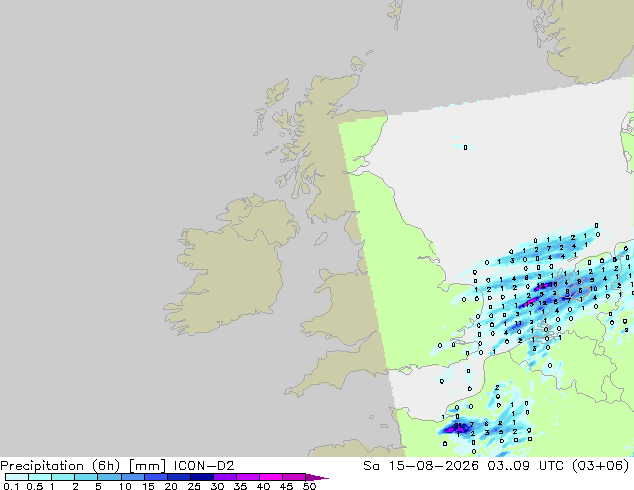Click the 25–30 mm dark blue swatch
This screenshot has width=634, height=490.
coord(202,477)
